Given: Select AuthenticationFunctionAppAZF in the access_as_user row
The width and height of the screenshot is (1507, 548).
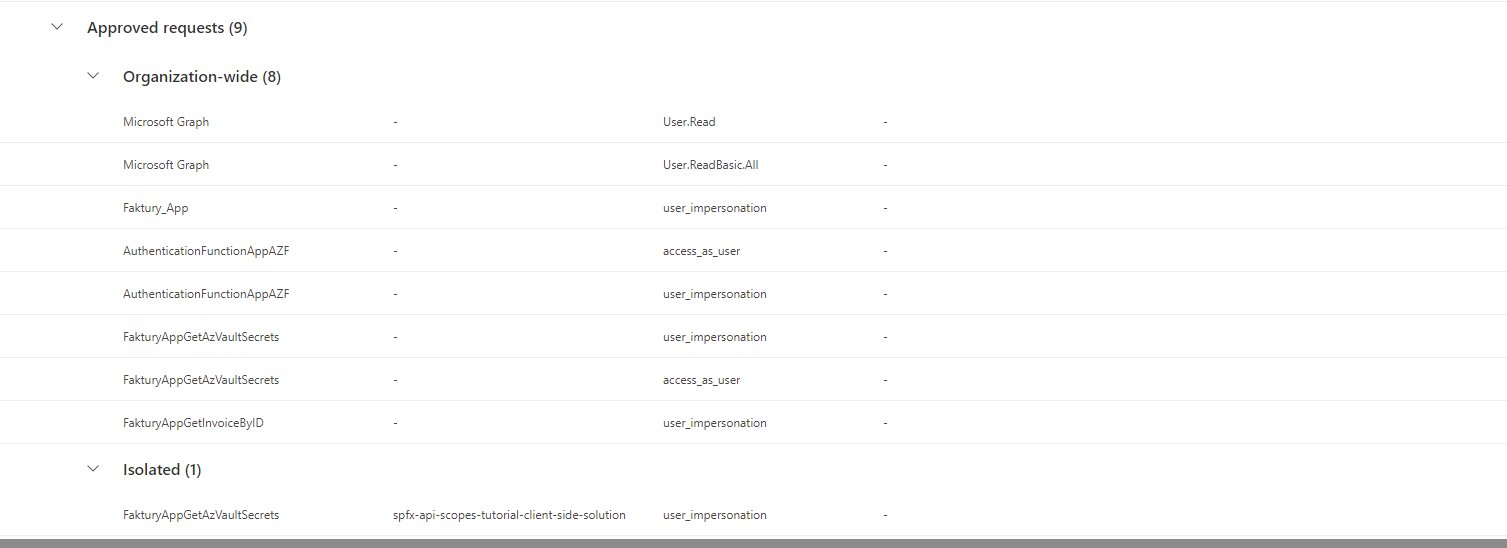Looking at the screenshot, I should point(206,251).
